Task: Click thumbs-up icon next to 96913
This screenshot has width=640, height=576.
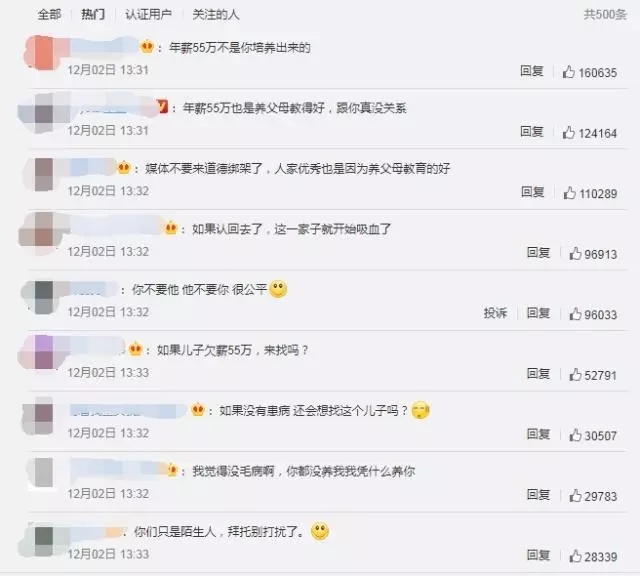Action: pos(576,253)
